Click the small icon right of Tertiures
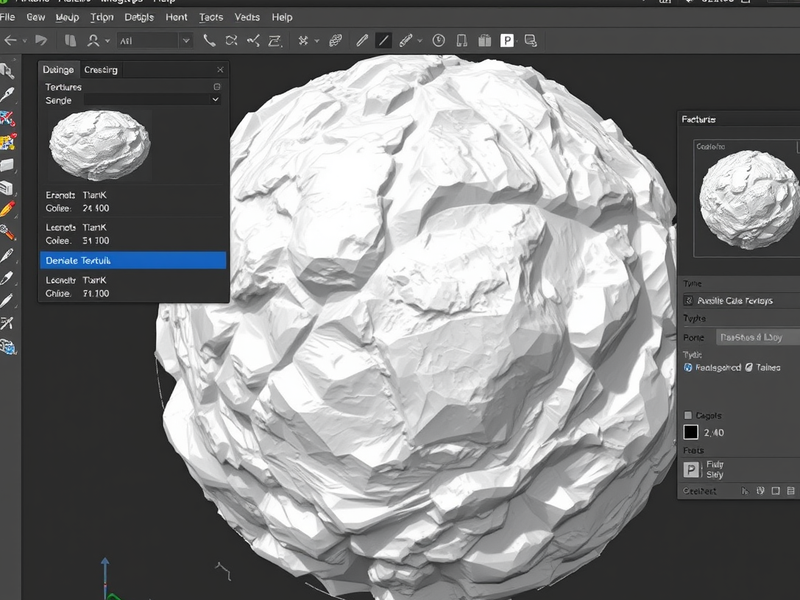 (x=217, y=87)
